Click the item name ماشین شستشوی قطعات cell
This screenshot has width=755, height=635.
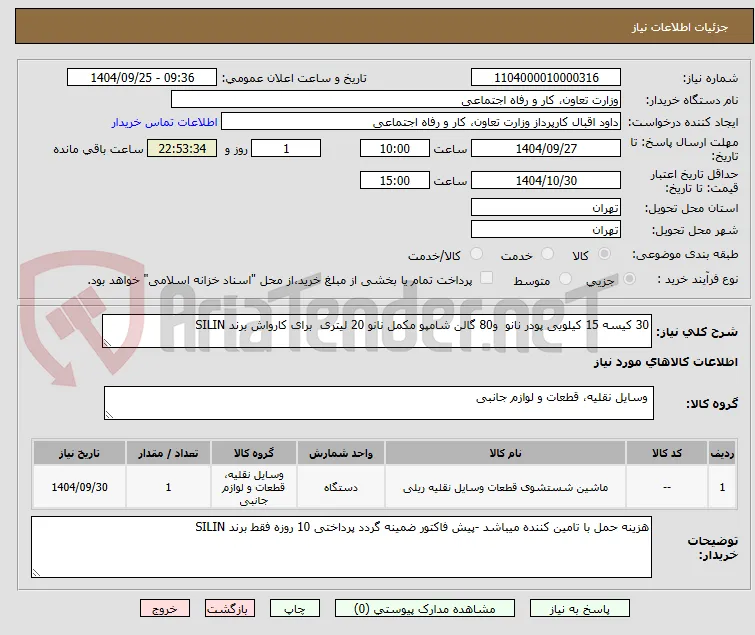click(505, 487)
